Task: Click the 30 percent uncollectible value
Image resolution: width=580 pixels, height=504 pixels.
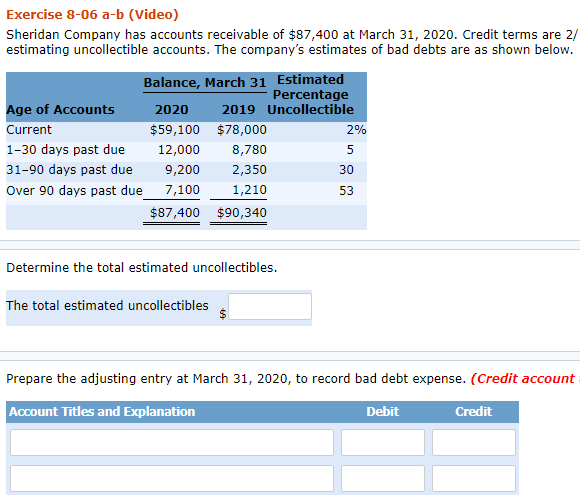Action: click(346, 170)
